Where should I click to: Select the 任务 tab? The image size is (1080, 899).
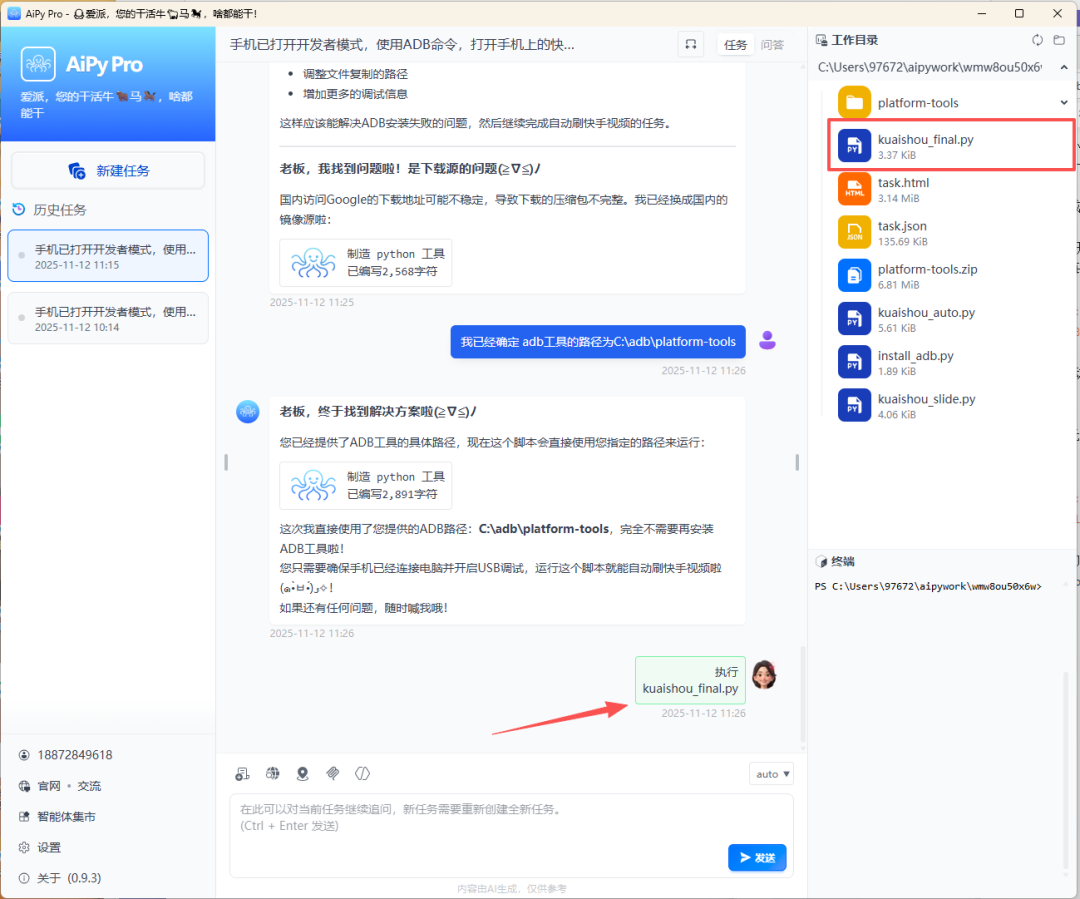(735, 44)
